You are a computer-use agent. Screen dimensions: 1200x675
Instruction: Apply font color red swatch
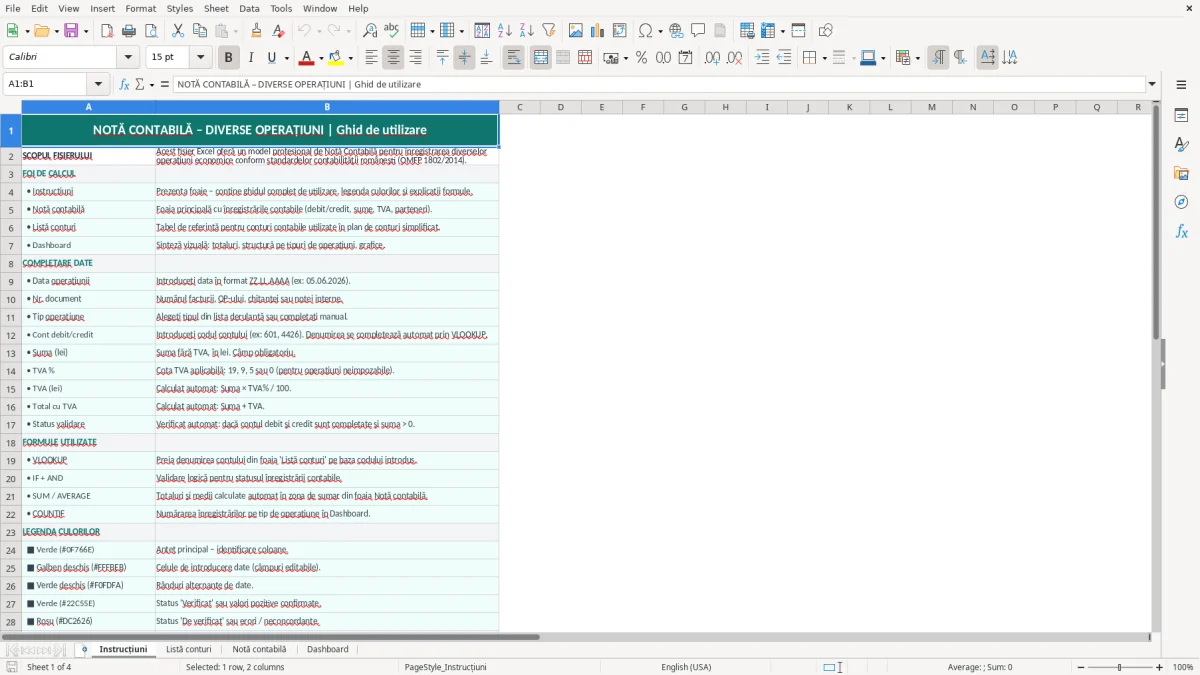pos(306,58)
